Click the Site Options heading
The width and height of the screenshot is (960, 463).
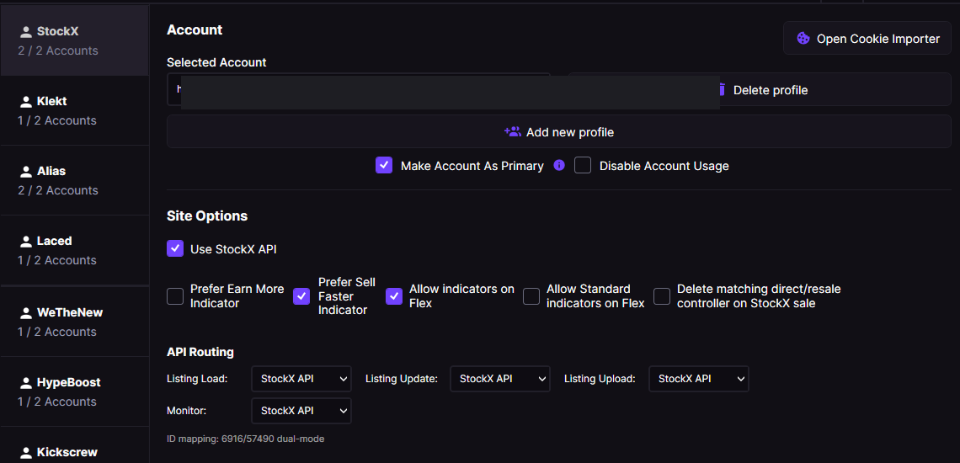coord(207,216)
